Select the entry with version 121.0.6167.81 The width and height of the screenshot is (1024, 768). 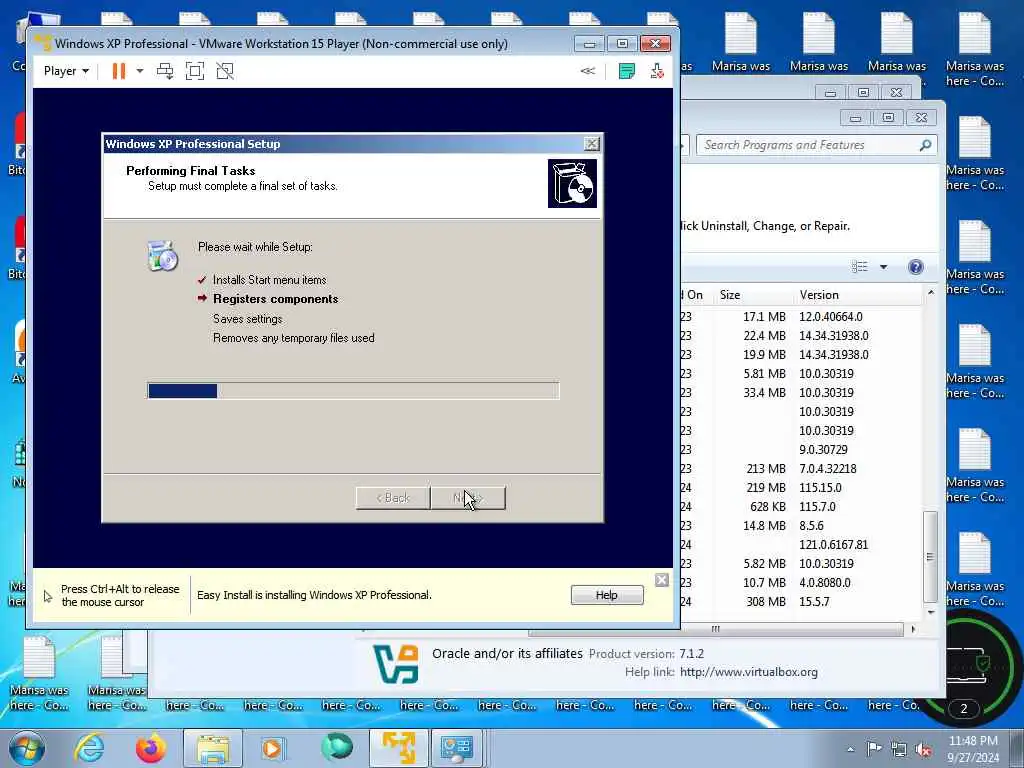pyautogui.click(x=803, y=545)
